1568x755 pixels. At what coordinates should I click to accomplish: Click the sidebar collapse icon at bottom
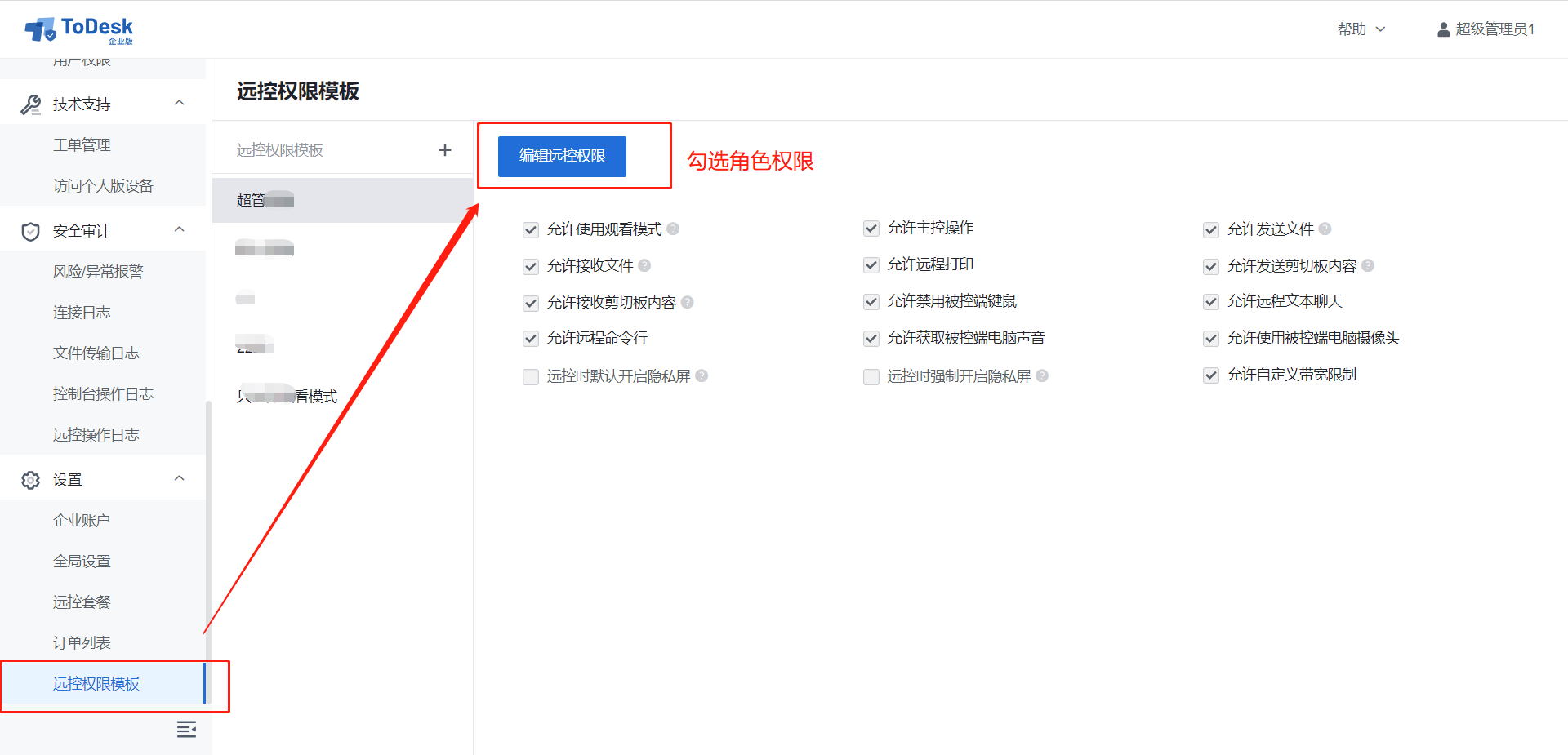click(x=186, y=729)
